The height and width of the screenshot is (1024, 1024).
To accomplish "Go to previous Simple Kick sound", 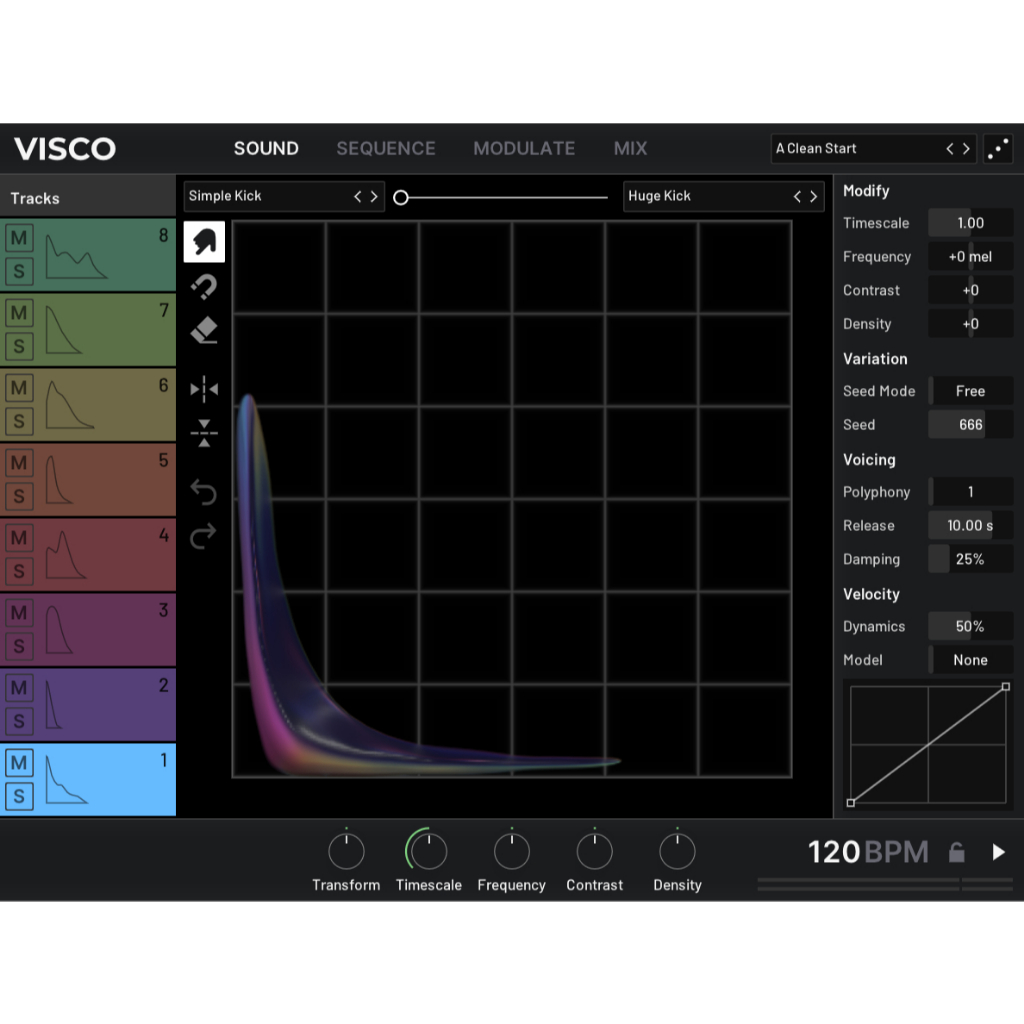I will pyautogui.click(x=357, y=197).
